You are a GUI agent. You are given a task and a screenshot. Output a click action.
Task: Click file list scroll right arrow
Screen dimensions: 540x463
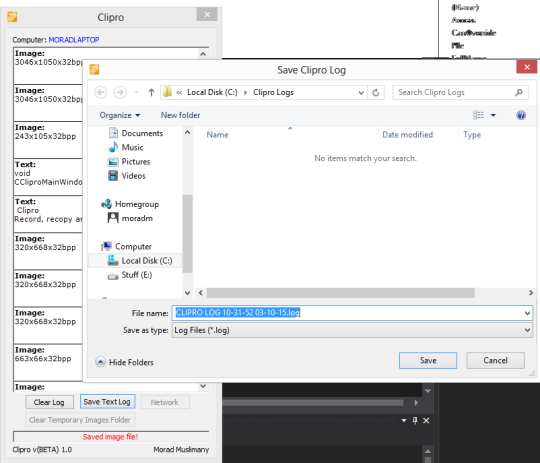[x=531, y=293]
